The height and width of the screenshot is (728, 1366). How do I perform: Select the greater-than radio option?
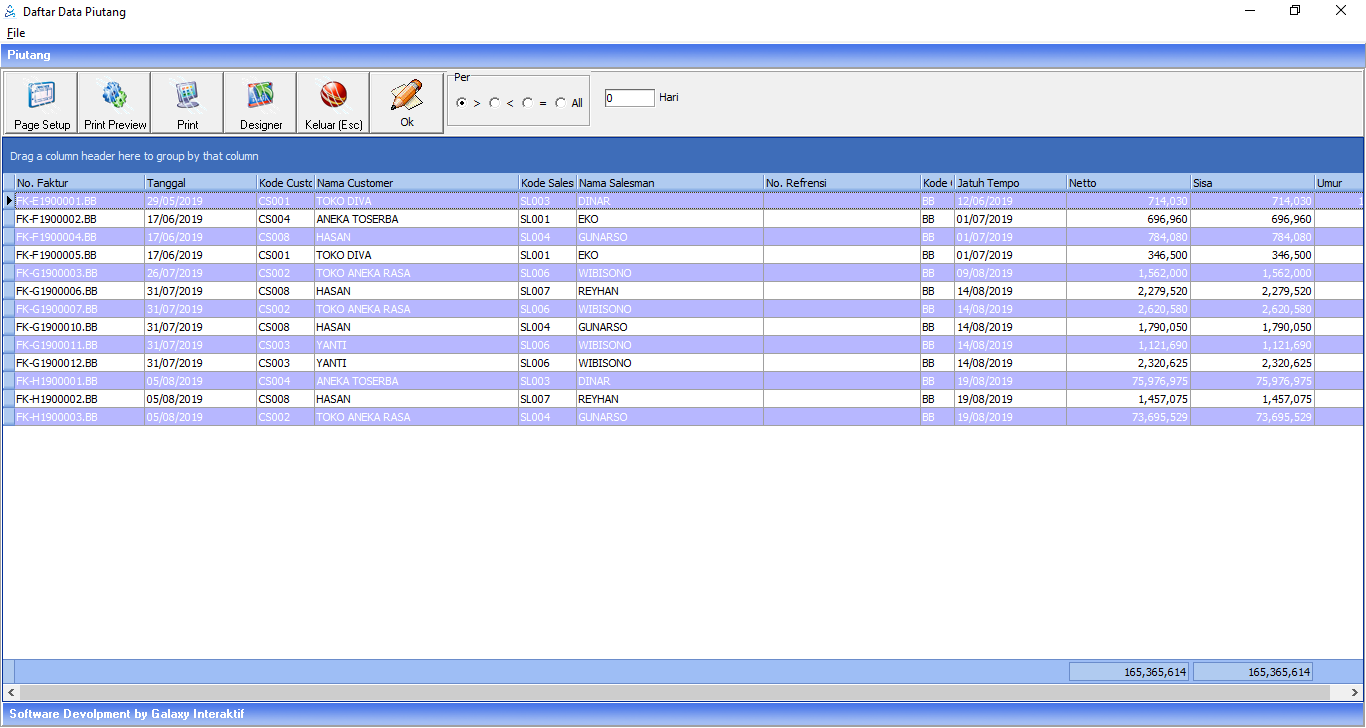pyautogui.click(x=461, y=103)
